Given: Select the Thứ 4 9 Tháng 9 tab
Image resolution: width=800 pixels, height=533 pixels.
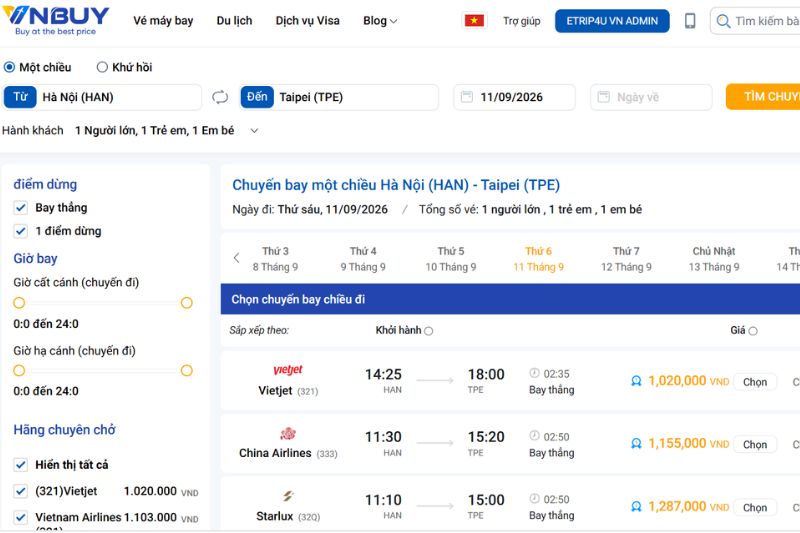Looking at the screenshot, I should click(363, 259).
